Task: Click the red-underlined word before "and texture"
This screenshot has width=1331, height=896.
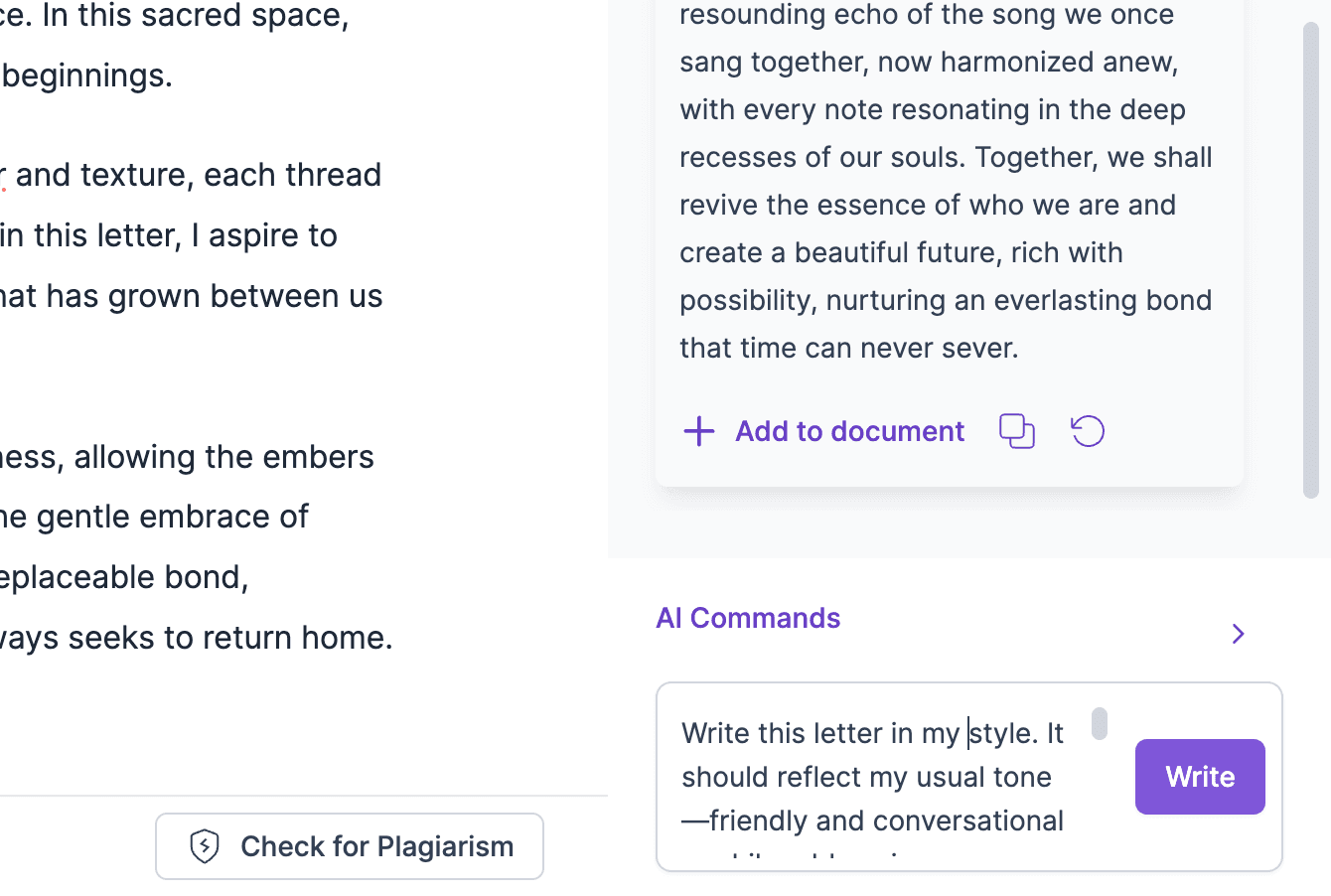Action: pos(3,175)
